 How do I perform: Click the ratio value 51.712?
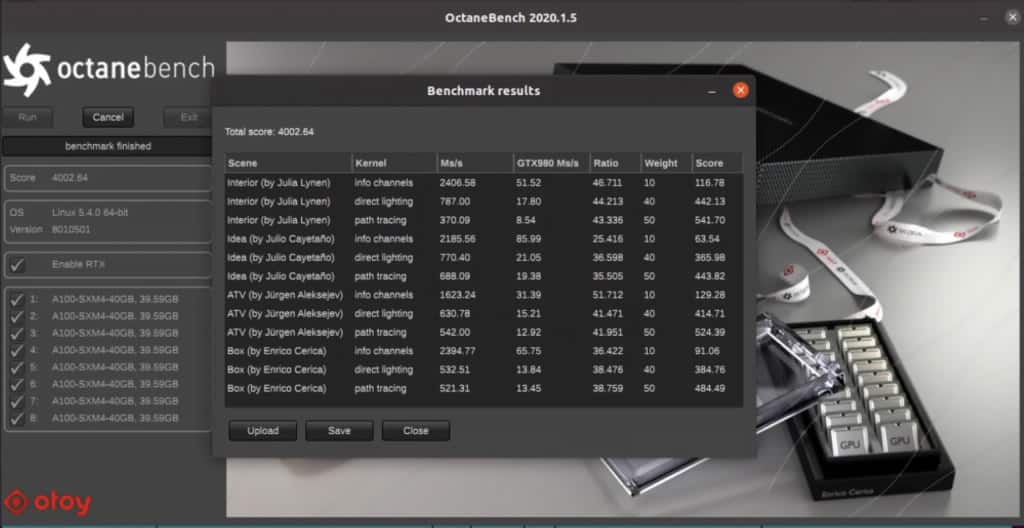pos(608,295)
